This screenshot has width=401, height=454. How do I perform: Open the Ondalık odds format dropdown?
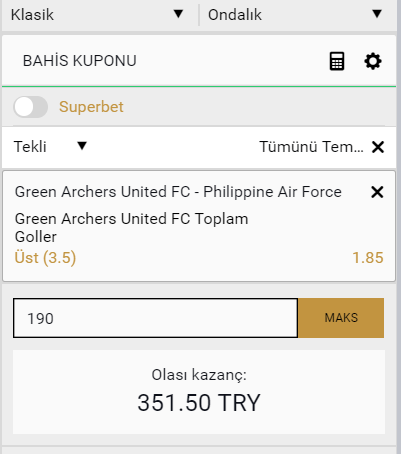coord(296,15)
